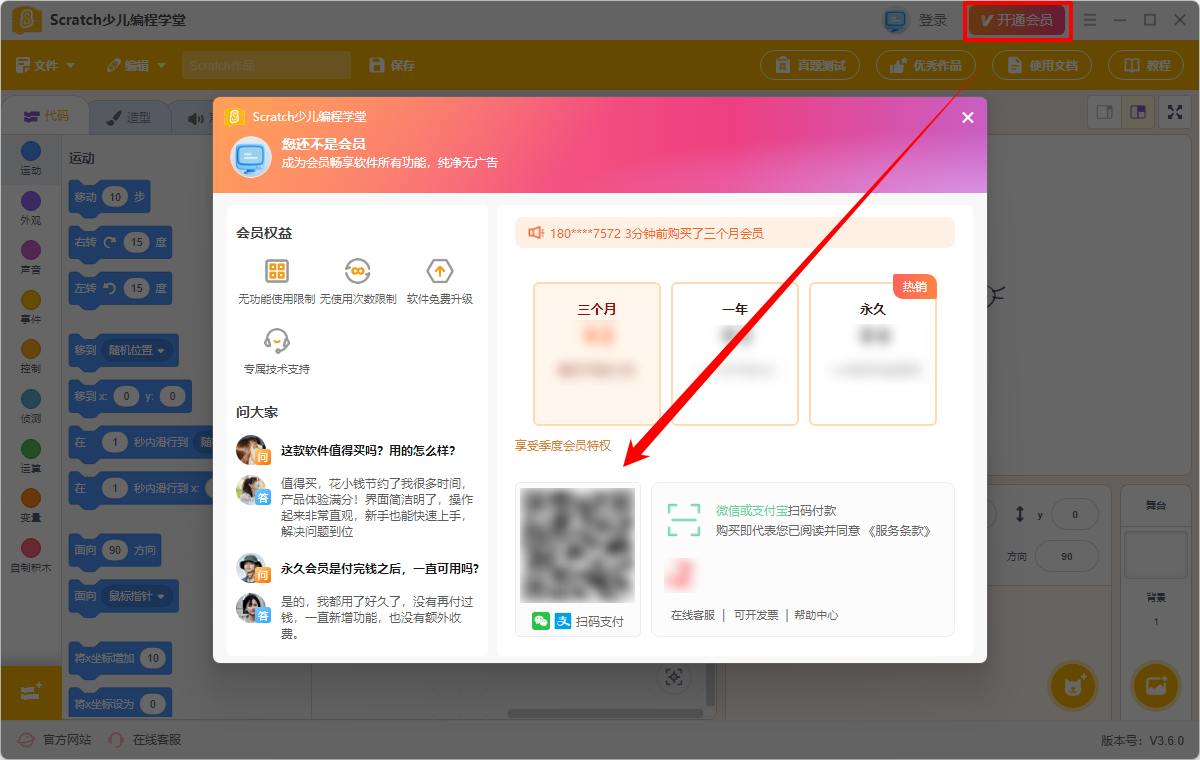Open 优秀作品 showcase
The width and height of the screenshot is (1200, 760).
tap(926, 65)
